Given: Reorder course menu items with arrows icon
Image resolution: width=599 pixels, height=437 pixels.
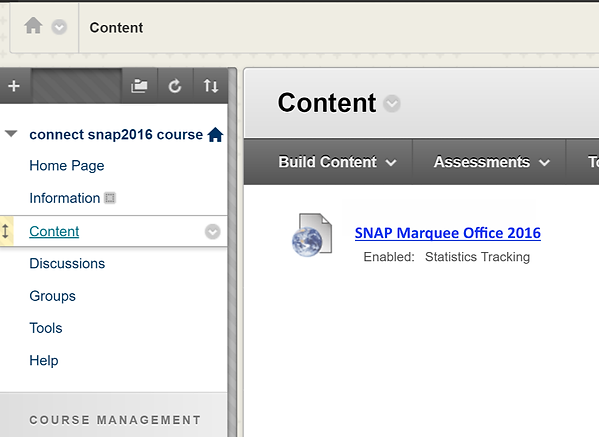Looking at the screenshot, I should pyautogui.click(x=210, y=86).
